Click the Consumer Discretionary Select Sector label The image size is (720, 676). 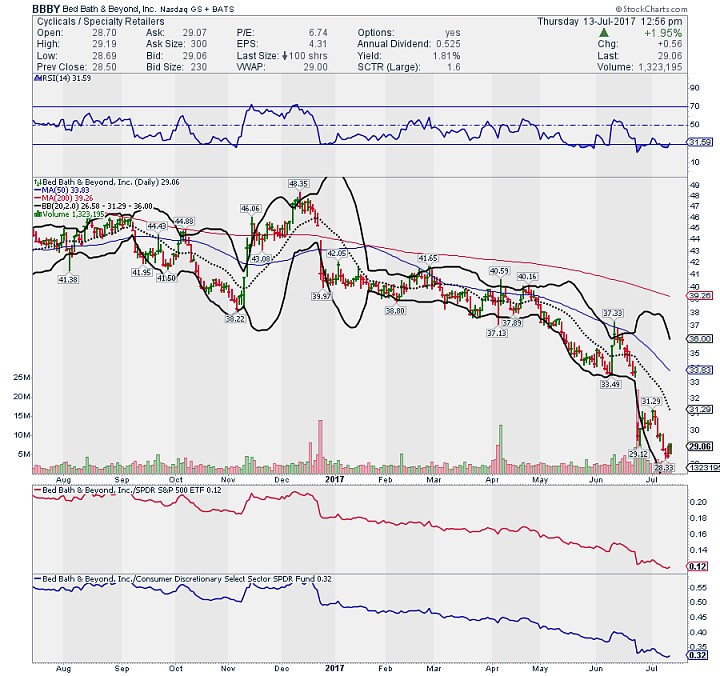click(183, 579)
